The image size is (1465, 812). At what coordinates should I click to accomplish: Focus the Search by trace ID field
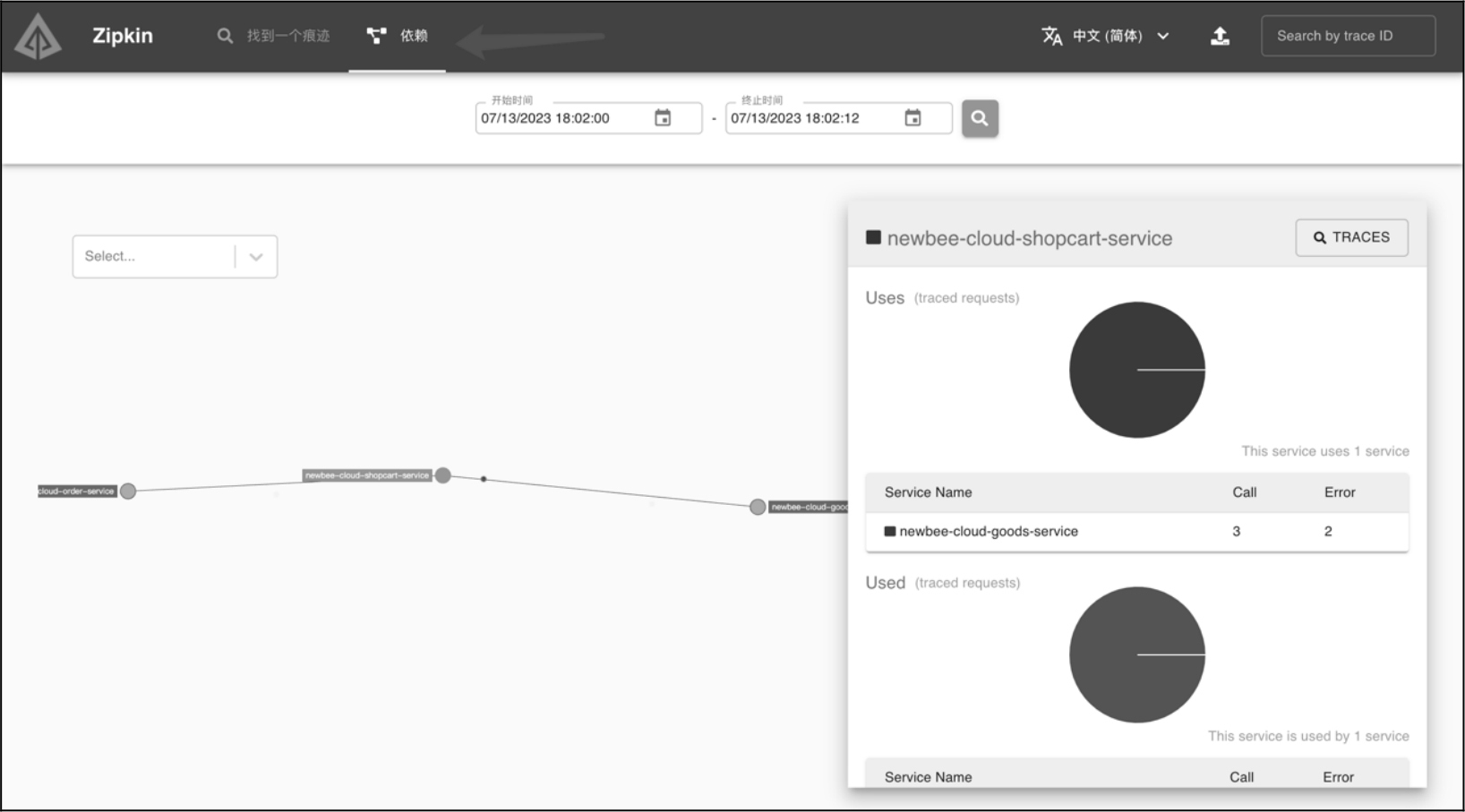(x=1348, y=36)
